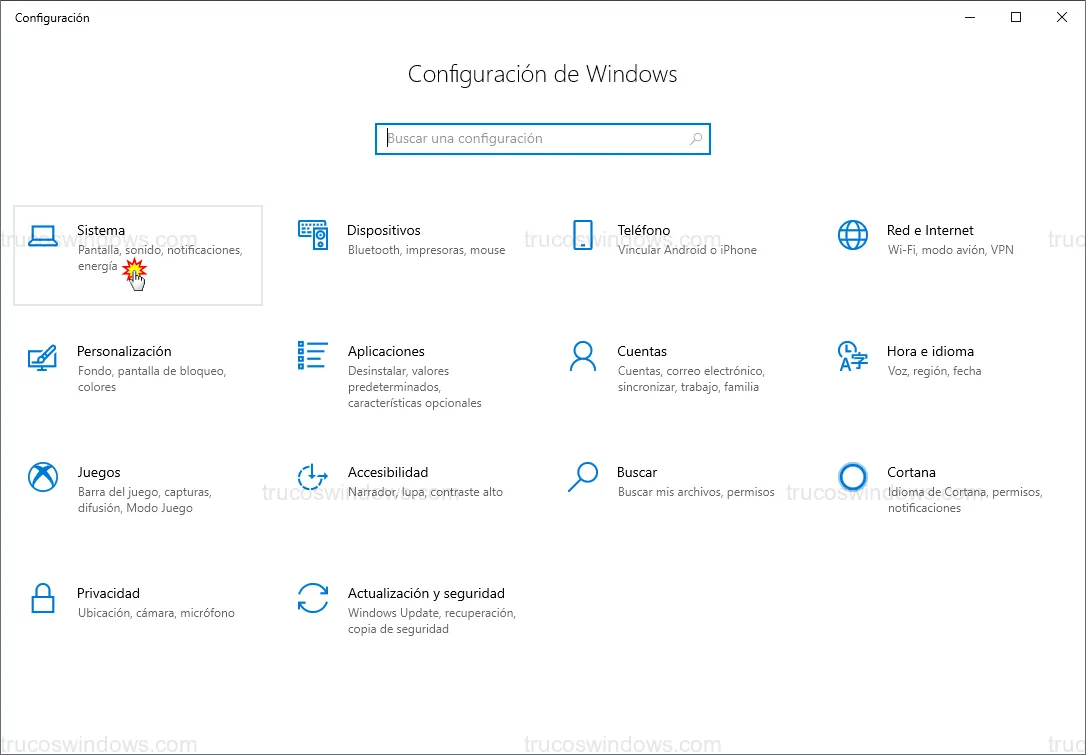Click the Accesibilidad dashed clock icon
The width and height of the screenshot is (1086, 755).
pyautogui.click(x=313, y=477)
